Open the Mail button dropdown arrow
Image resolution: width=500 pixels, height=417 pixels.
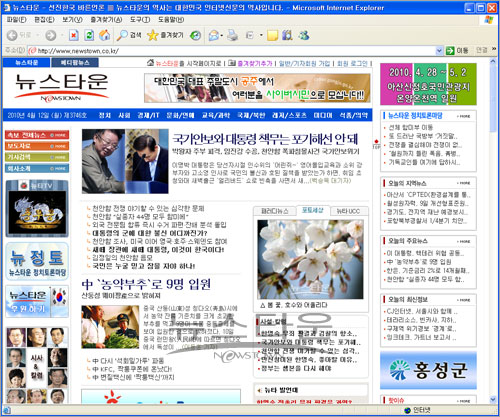click(222, 35)
